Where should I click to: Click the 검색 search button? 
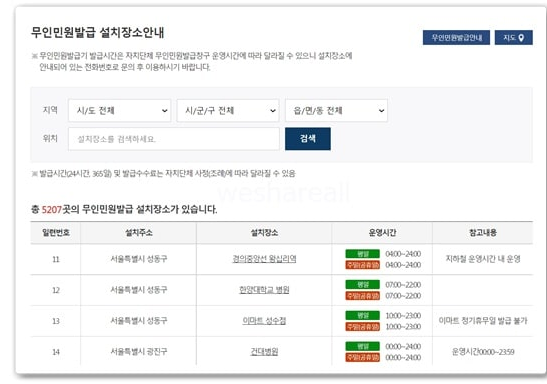point(308,139)
